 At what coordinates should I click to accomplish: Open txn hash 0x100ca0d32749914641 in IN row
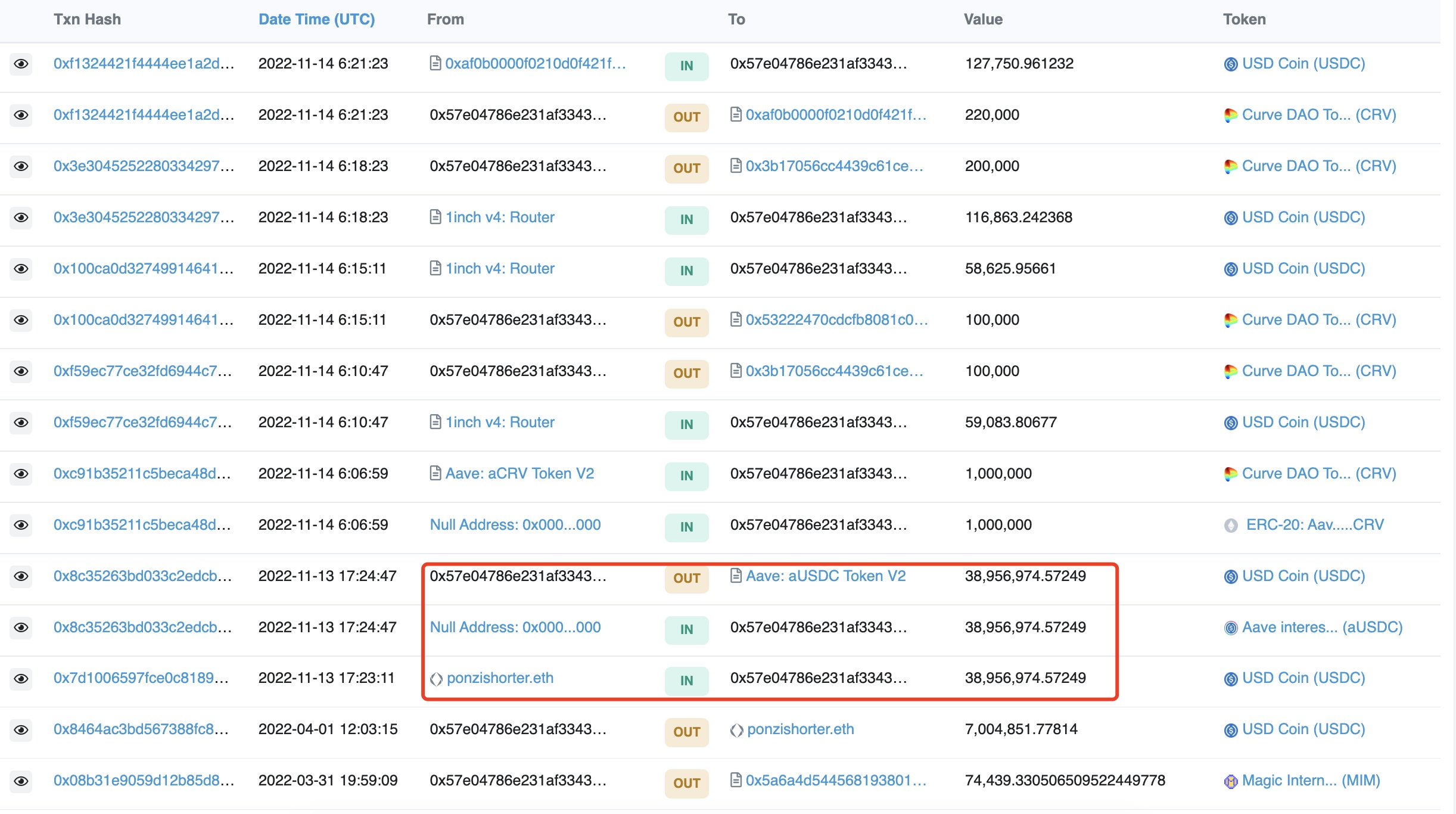(x=144, y=268)
